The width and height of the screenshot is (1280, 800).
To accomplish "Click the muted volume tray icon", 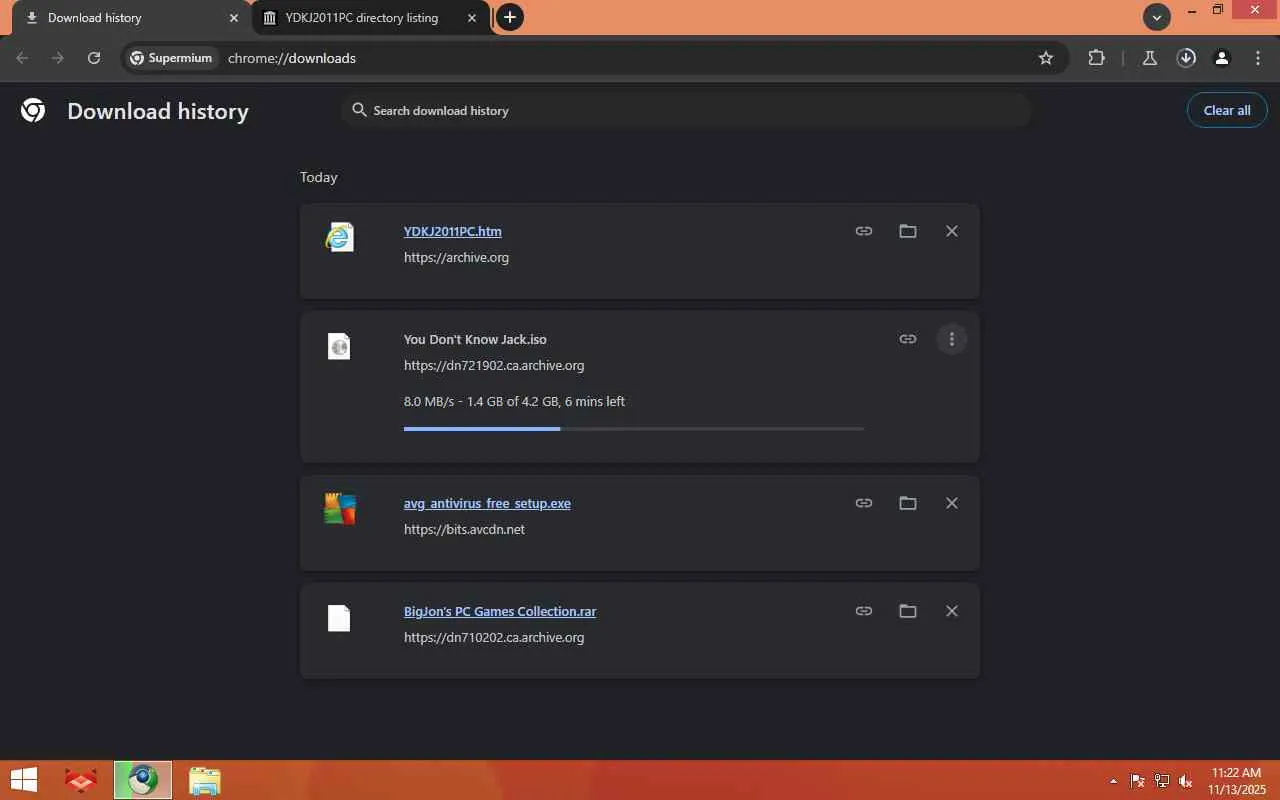I will 1186,781.
